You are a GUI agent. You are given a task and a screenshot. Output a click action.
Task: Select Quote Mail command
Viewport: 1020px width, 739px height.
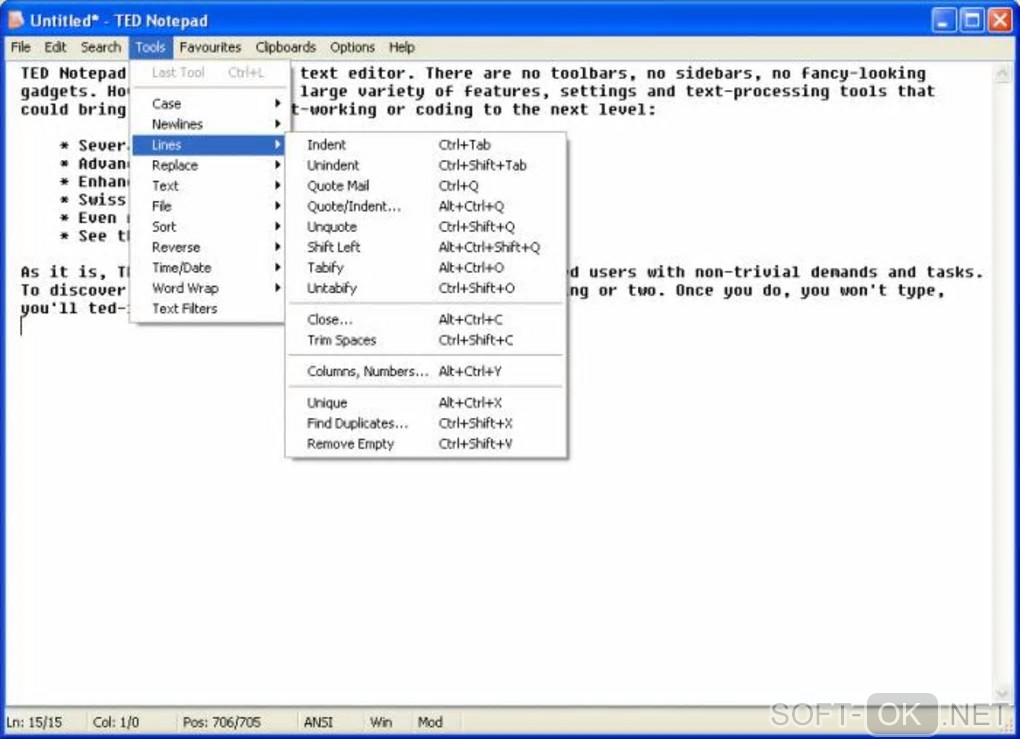[426, 185]
